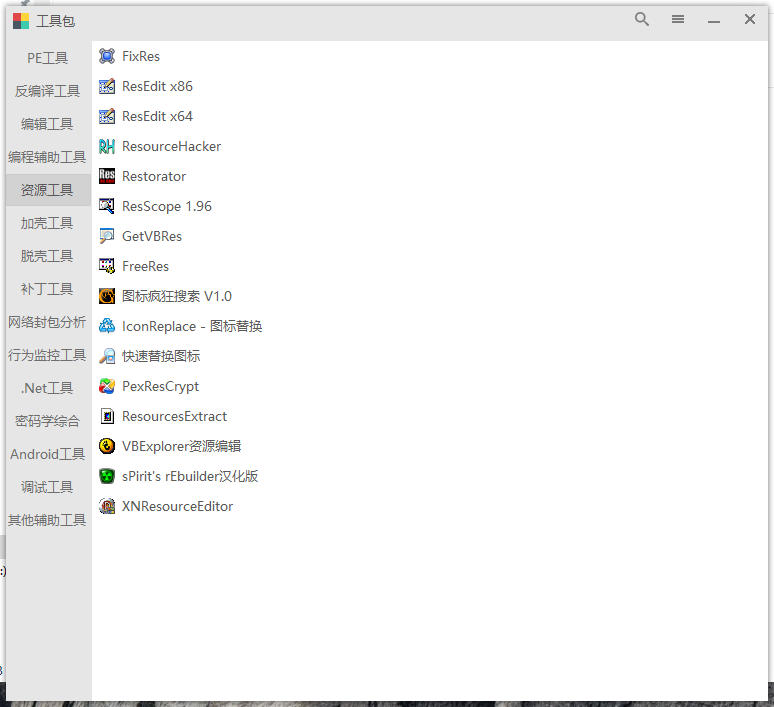Click the VBExplorer资源编辑 icon

[x=107, y=446]
